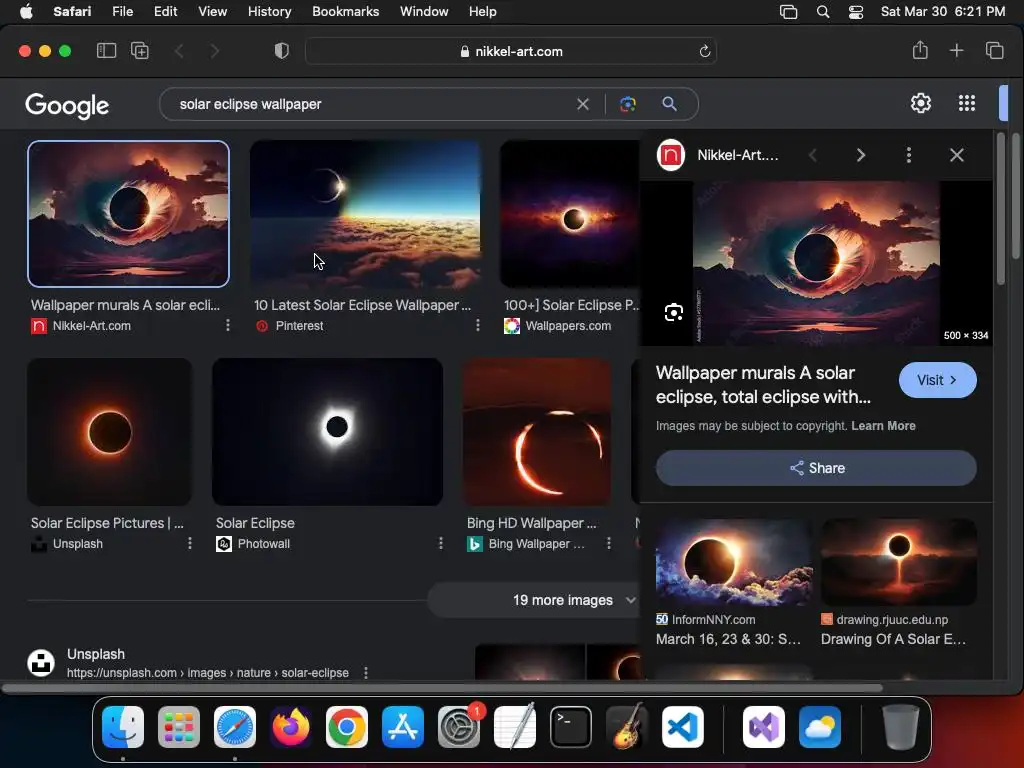Open the Help menu
The width and height of the screenshot is (1024, 768).
point(483,12)
